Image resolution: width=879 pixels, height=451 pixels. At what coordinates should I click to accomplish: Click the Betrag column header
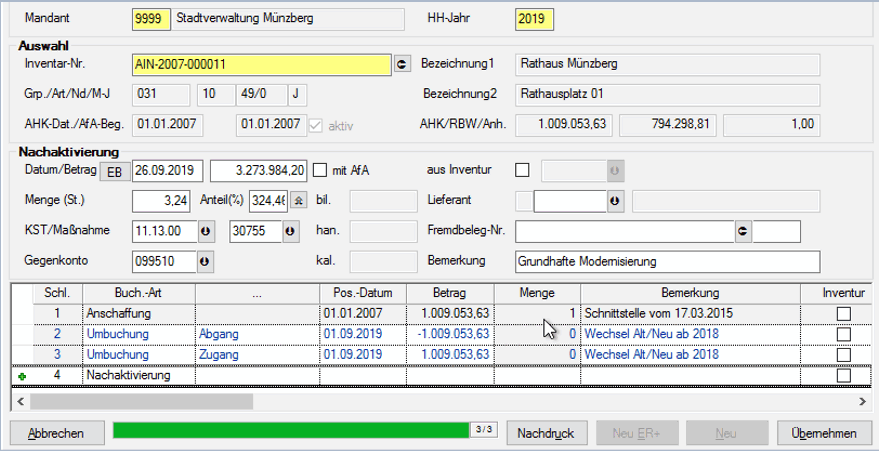(x=448, y=293)
